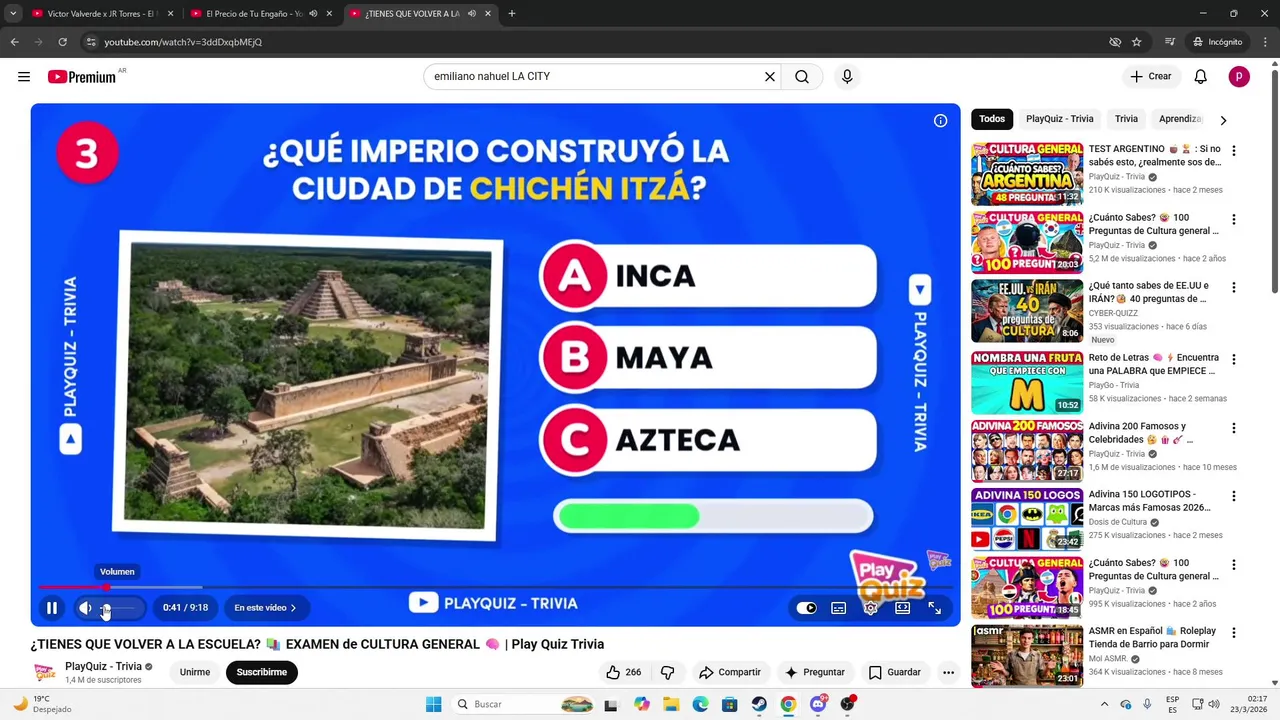Open player settings gear
This screenshot has width=1280, height=720.
pos(871,608)
